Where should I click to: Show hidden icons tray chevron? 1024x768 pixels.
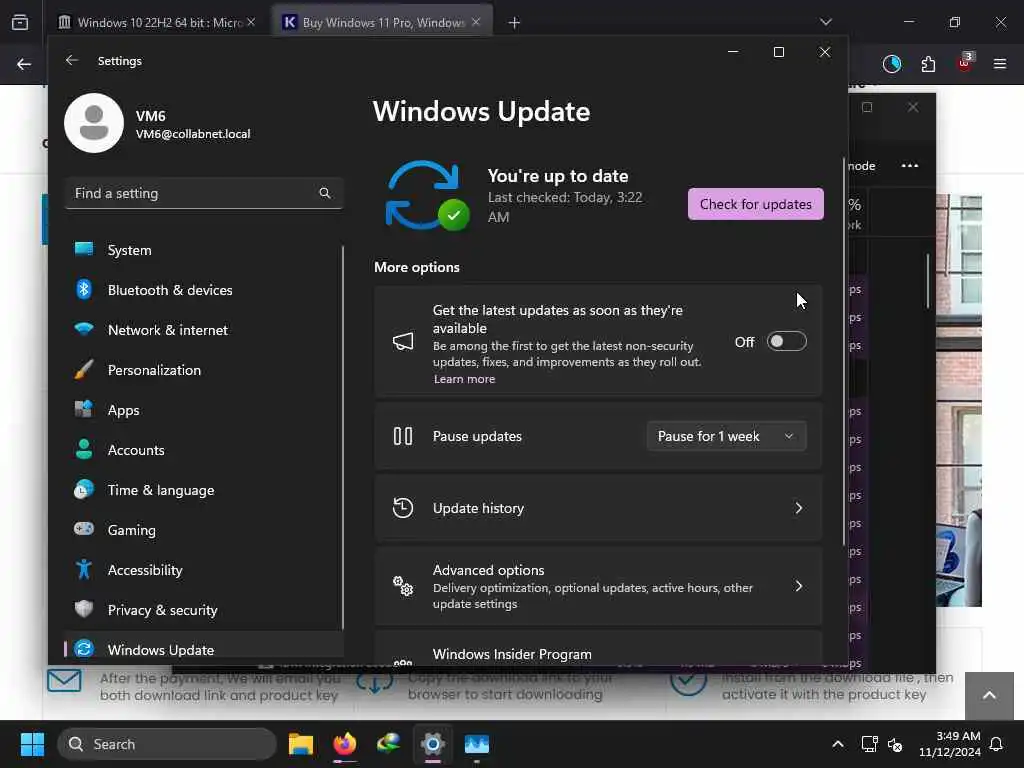point(838,744)
